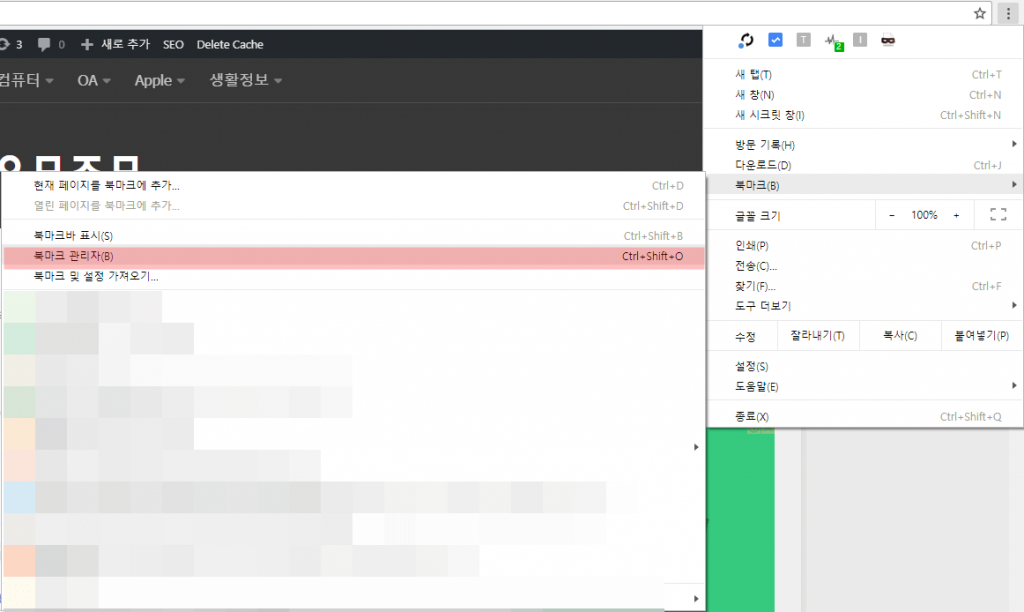This screenshot has width=1024, height=612.
Task: Click the glasses-style extension icon
Action: (x=889, y=40)
